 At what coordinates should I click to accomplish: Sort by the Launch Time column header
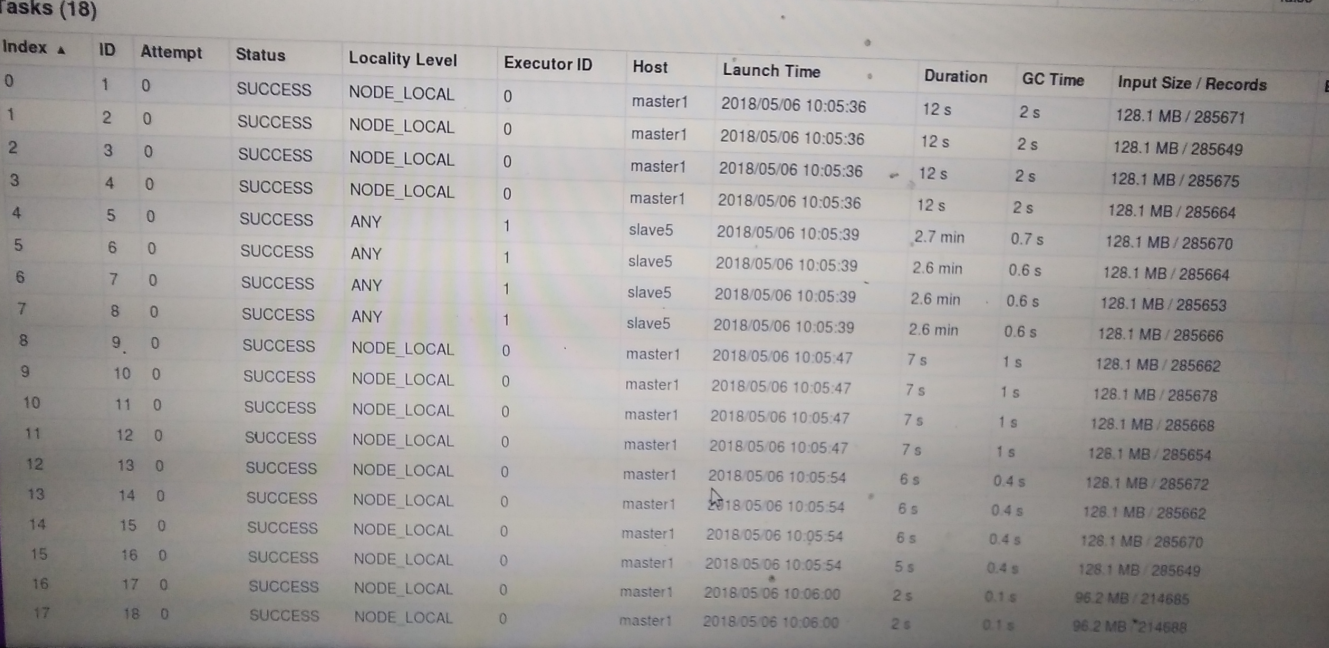click(x=771, y=71)
